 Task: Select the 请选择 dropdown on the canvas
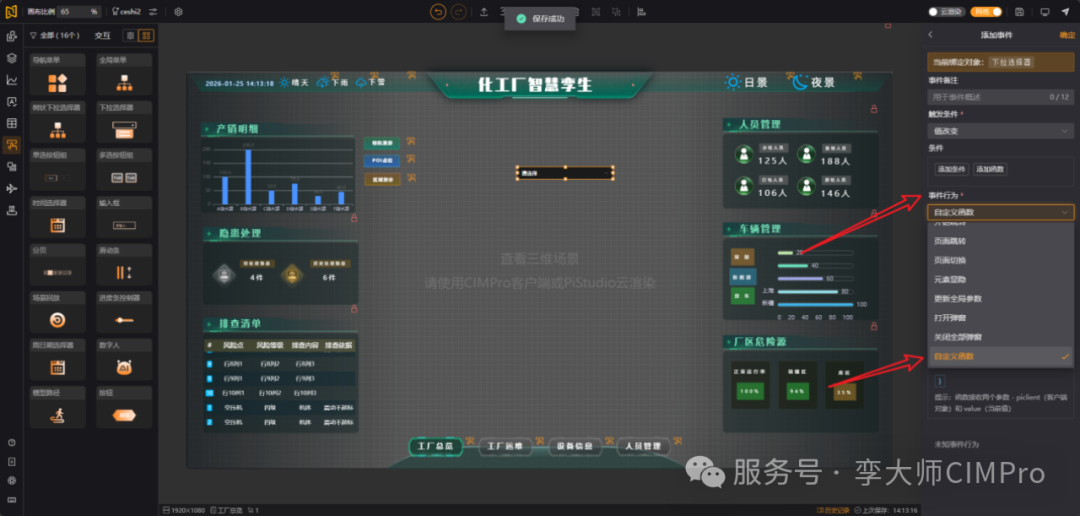[x=565, y=174]
